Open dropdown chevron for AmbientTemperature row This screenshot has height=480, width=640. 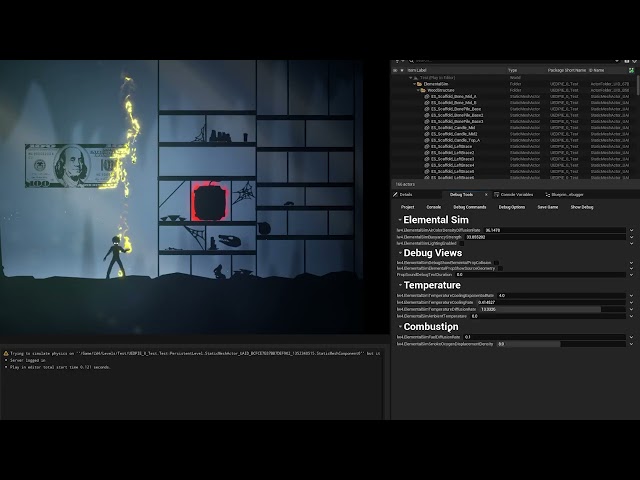[x=632, y=316]
